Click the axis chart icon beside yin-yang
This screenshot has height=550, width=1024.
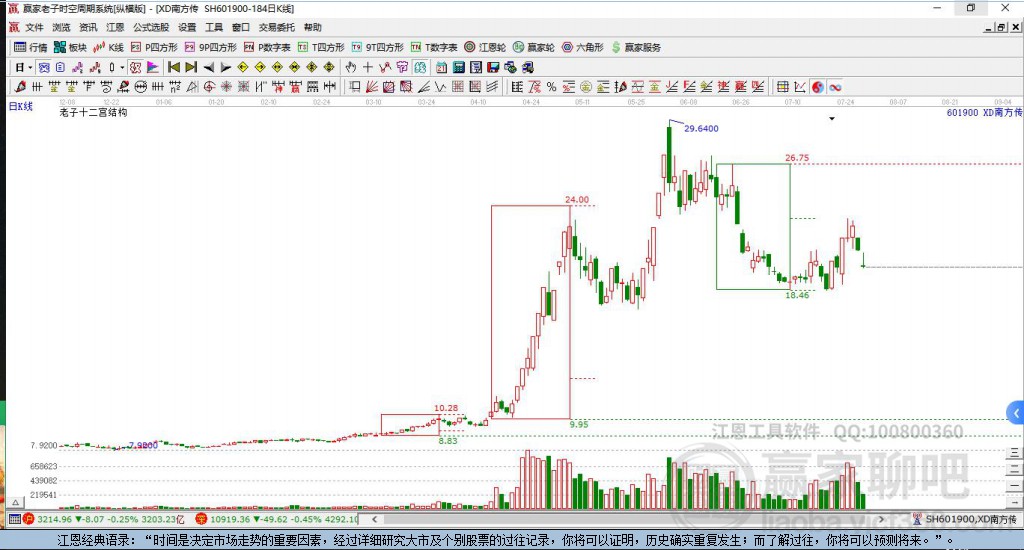tap(800, 87)
